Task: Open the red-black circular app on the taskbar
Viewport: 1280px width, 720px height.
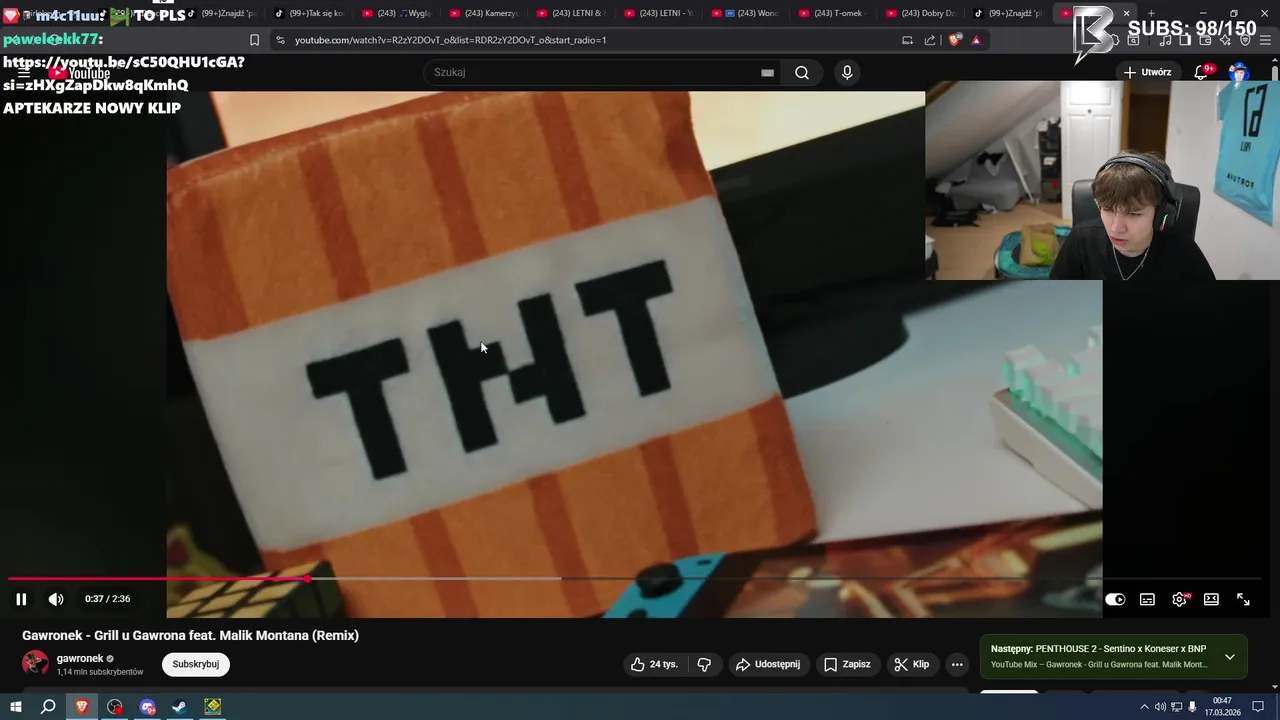Action: pyautogui.click(x=115, y=706)
